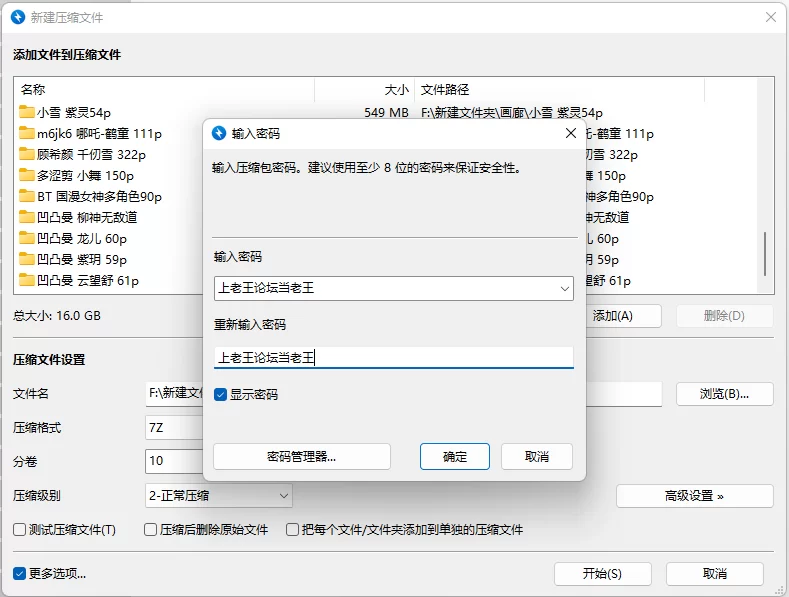Click the folder icon for 多涩剪 小舞 150p
The width and height of the screenshot is (789, 597).
click(x=27, y=175)
